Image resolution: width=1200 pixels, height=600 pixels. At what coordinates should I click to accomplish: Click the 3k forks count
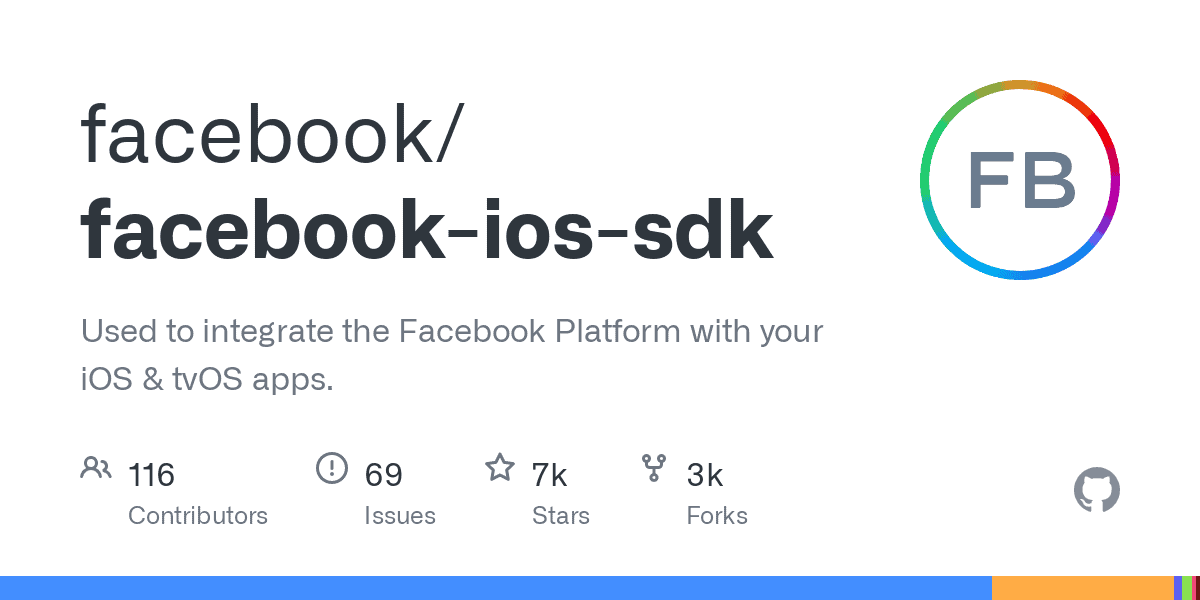pyautogui.click(x=705, y=475)
